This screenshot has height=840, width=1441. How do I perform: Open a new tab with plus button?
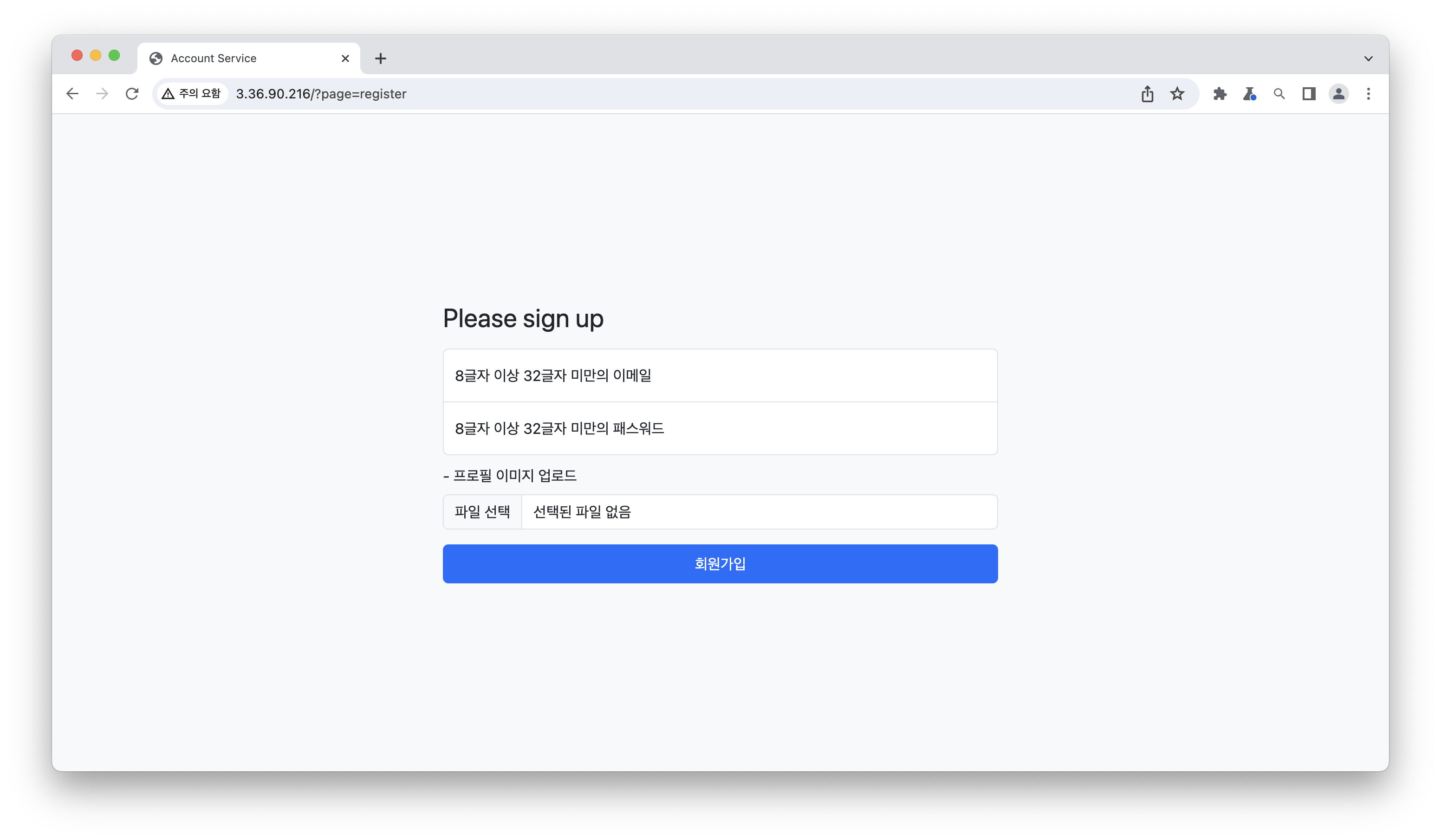pyautogui.click(x=381, y=58)
